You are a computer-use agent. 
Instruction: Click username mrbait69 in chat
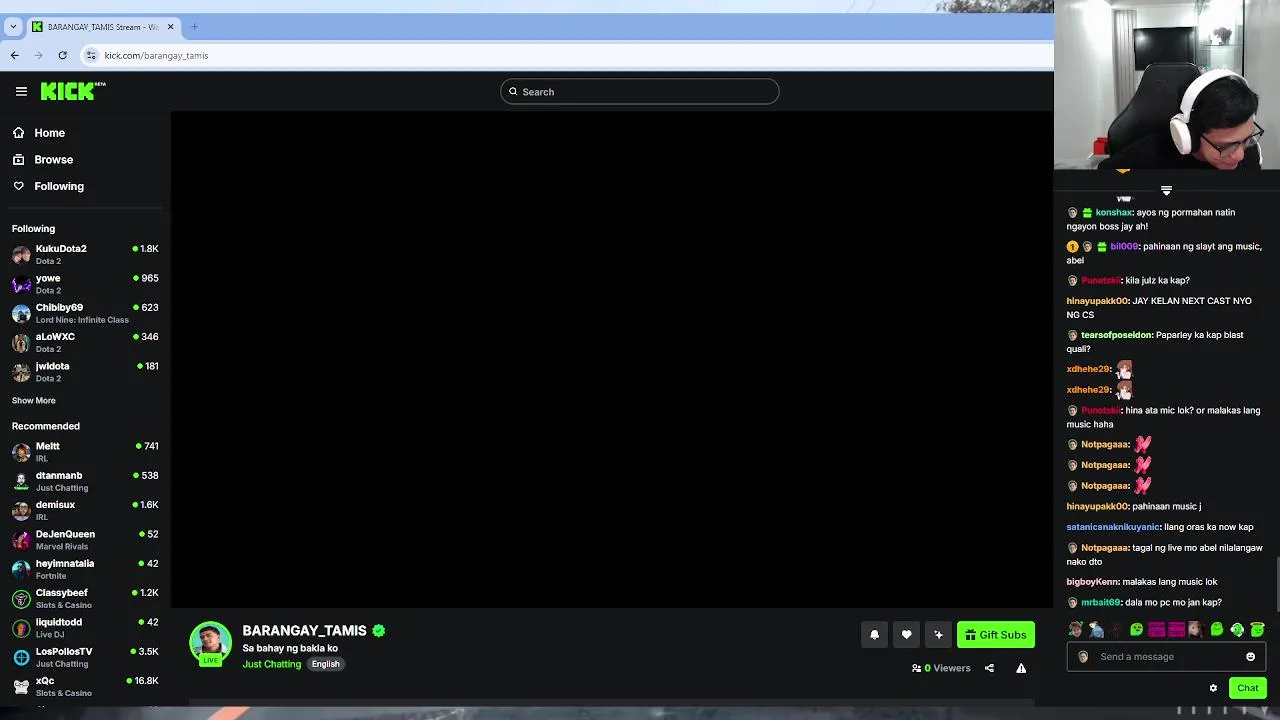1100,603
